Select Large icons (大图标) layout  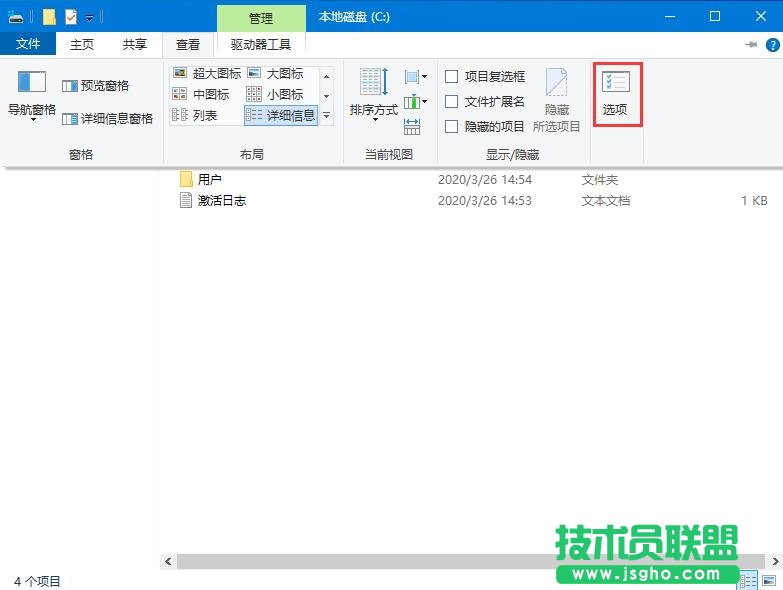[276, 73]
